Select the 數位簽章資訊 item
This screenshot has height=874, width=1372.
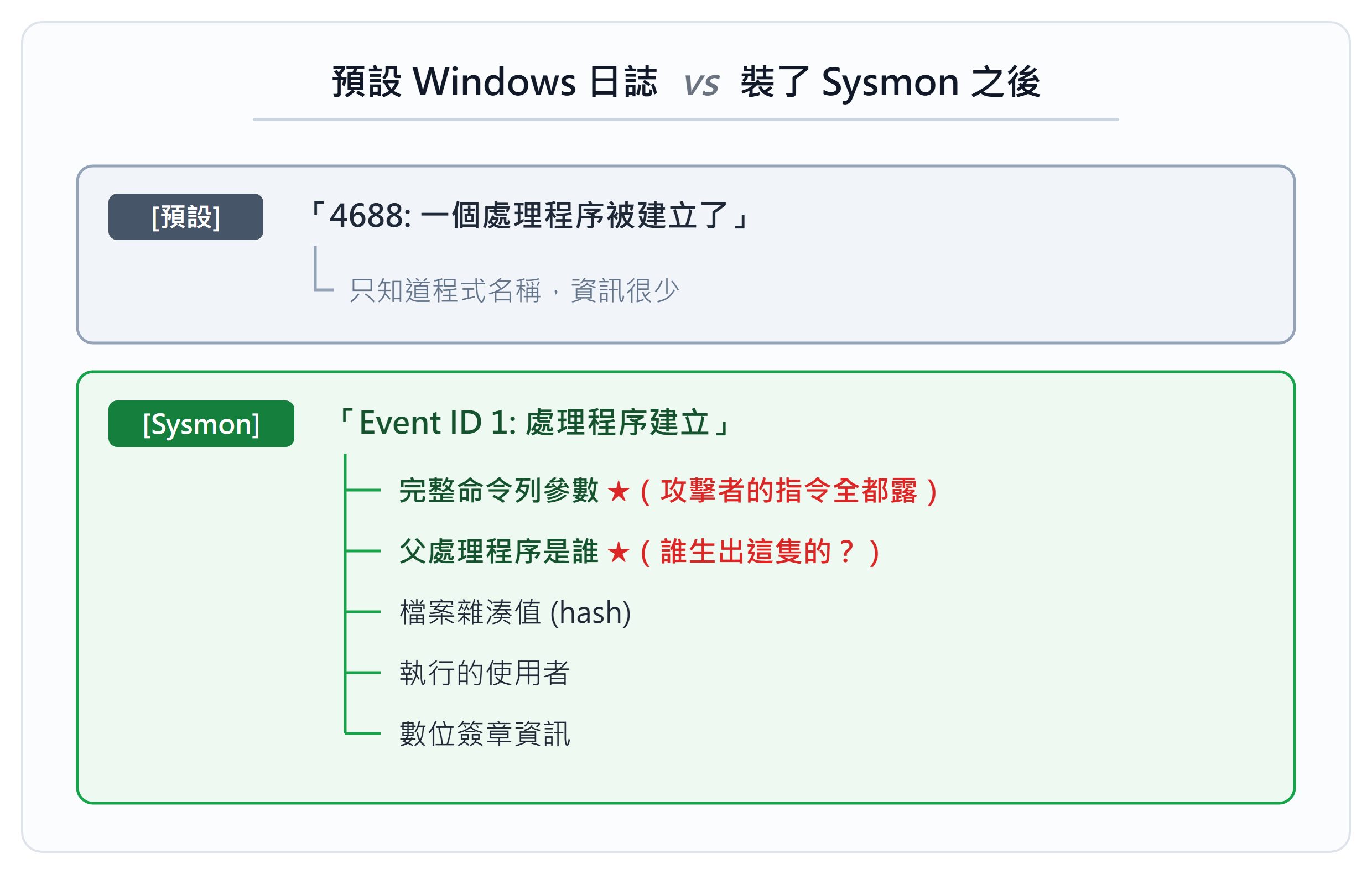pos(485,734)
